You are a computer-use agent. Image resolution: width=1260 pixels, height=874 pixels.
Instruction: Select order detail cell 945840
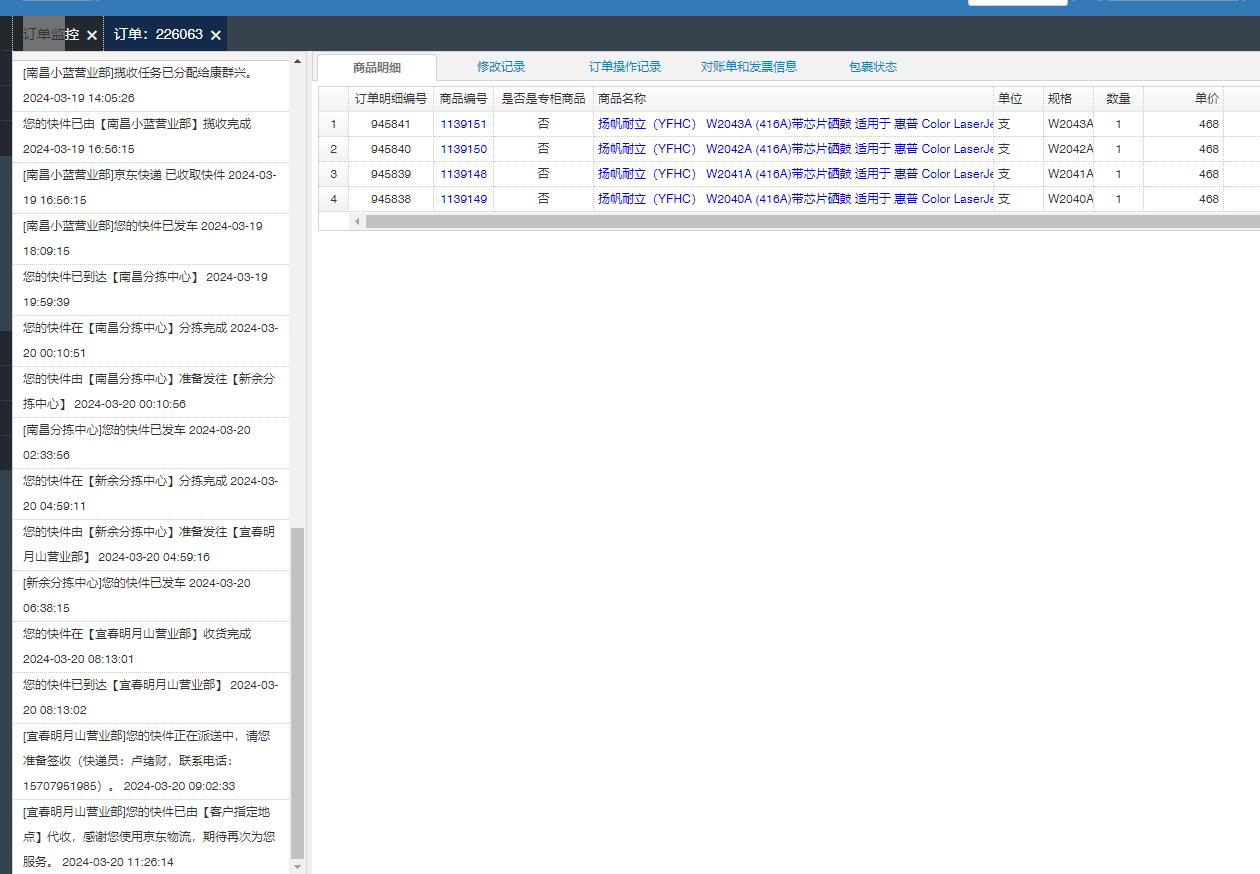click(x=391, y=149)
